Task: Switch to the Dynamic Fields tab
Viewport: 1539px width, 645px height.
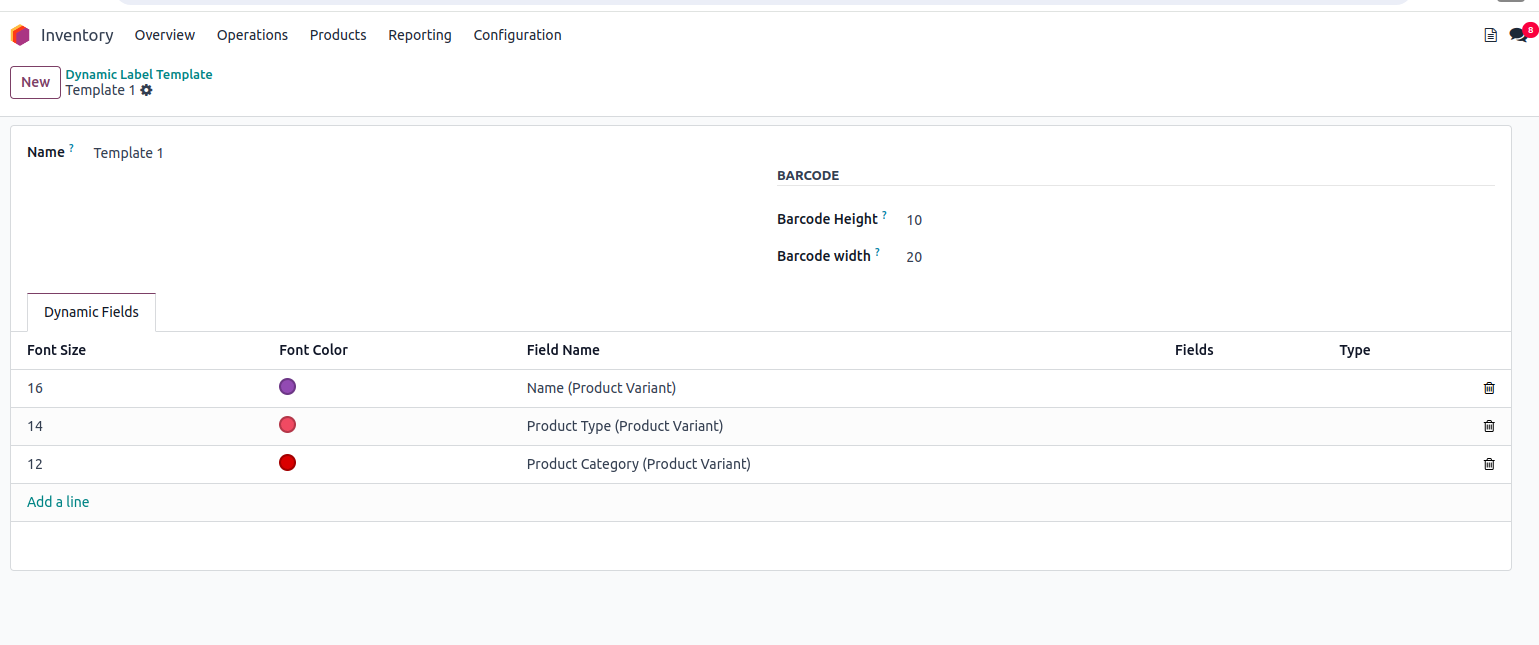Action: tap(91, 312)
